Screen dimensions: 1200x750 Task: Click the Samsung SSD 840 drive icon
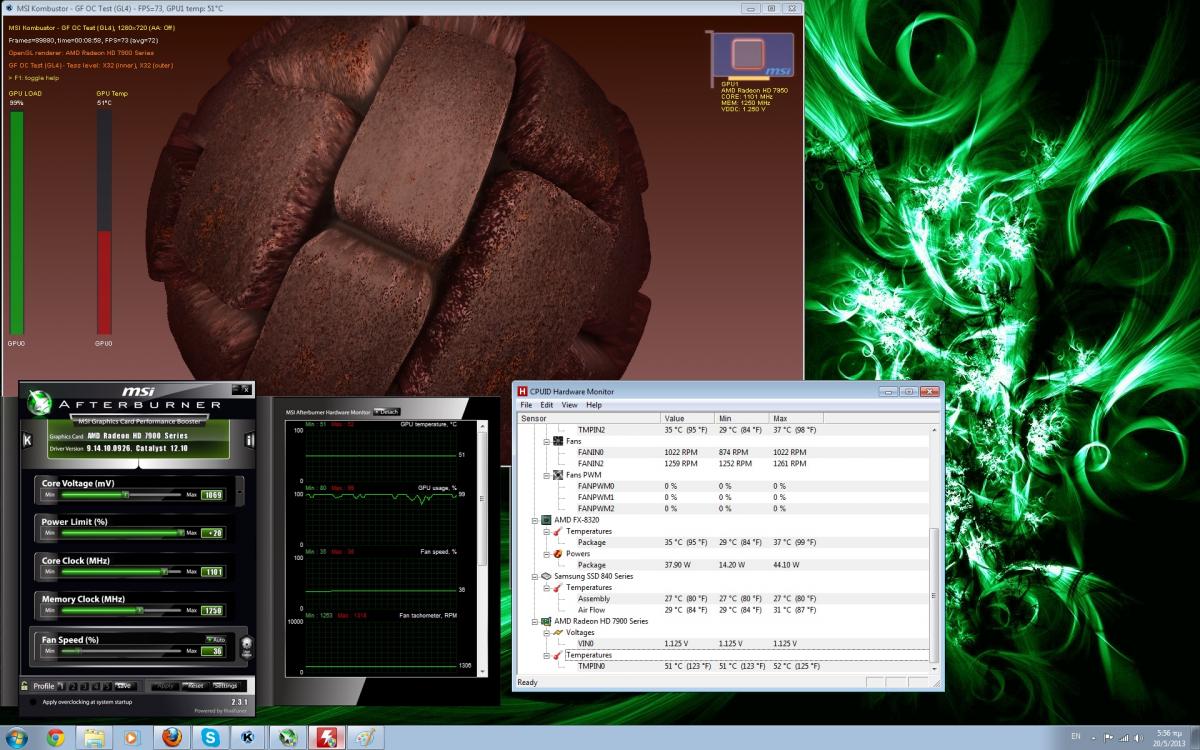pyautogui.click(x=546, y=576)
